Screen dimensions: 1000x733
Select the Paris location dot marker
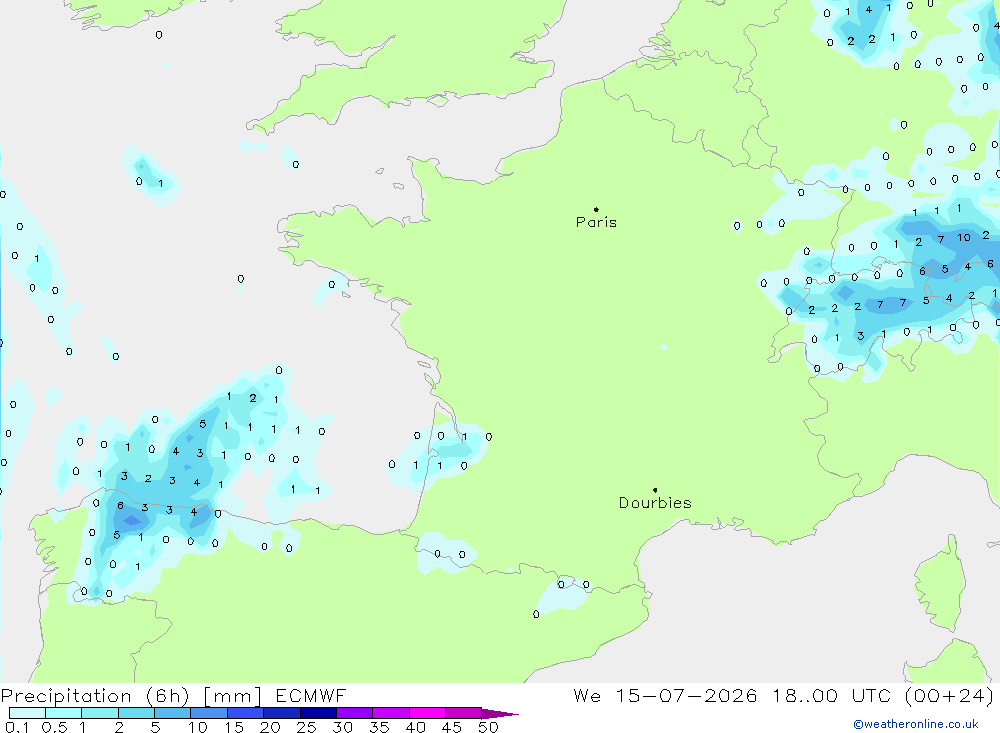pos(596,209)
